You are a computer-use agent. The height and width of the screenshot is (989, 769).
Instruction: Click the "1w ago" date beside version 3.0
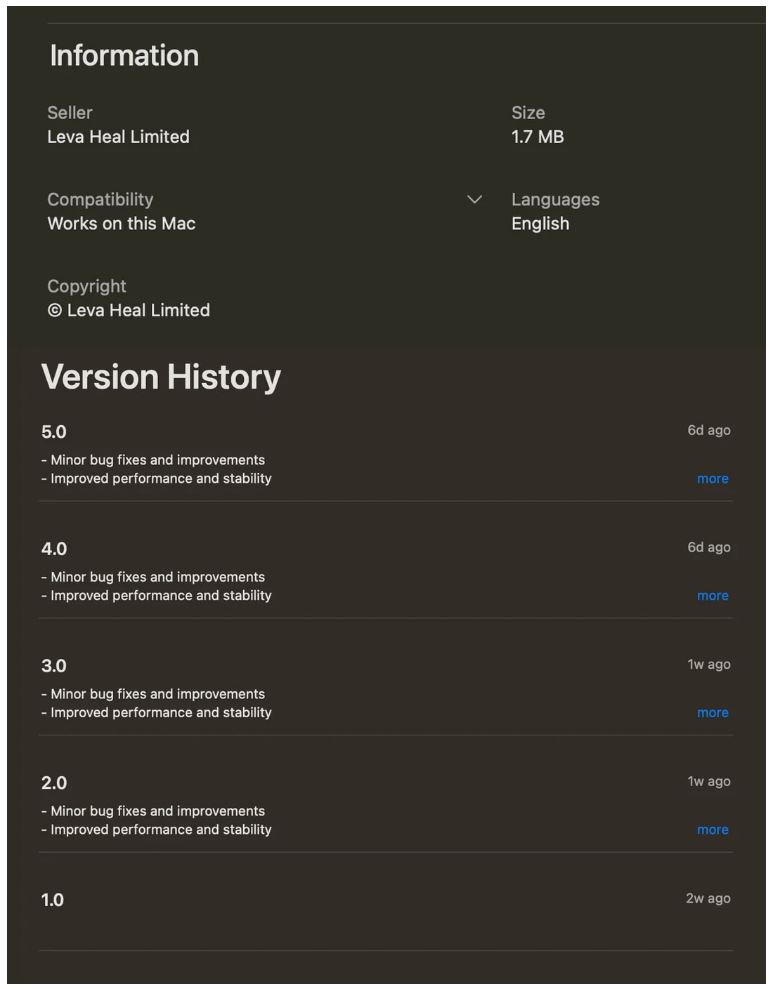pyautogui.click(x=708, y=665)
